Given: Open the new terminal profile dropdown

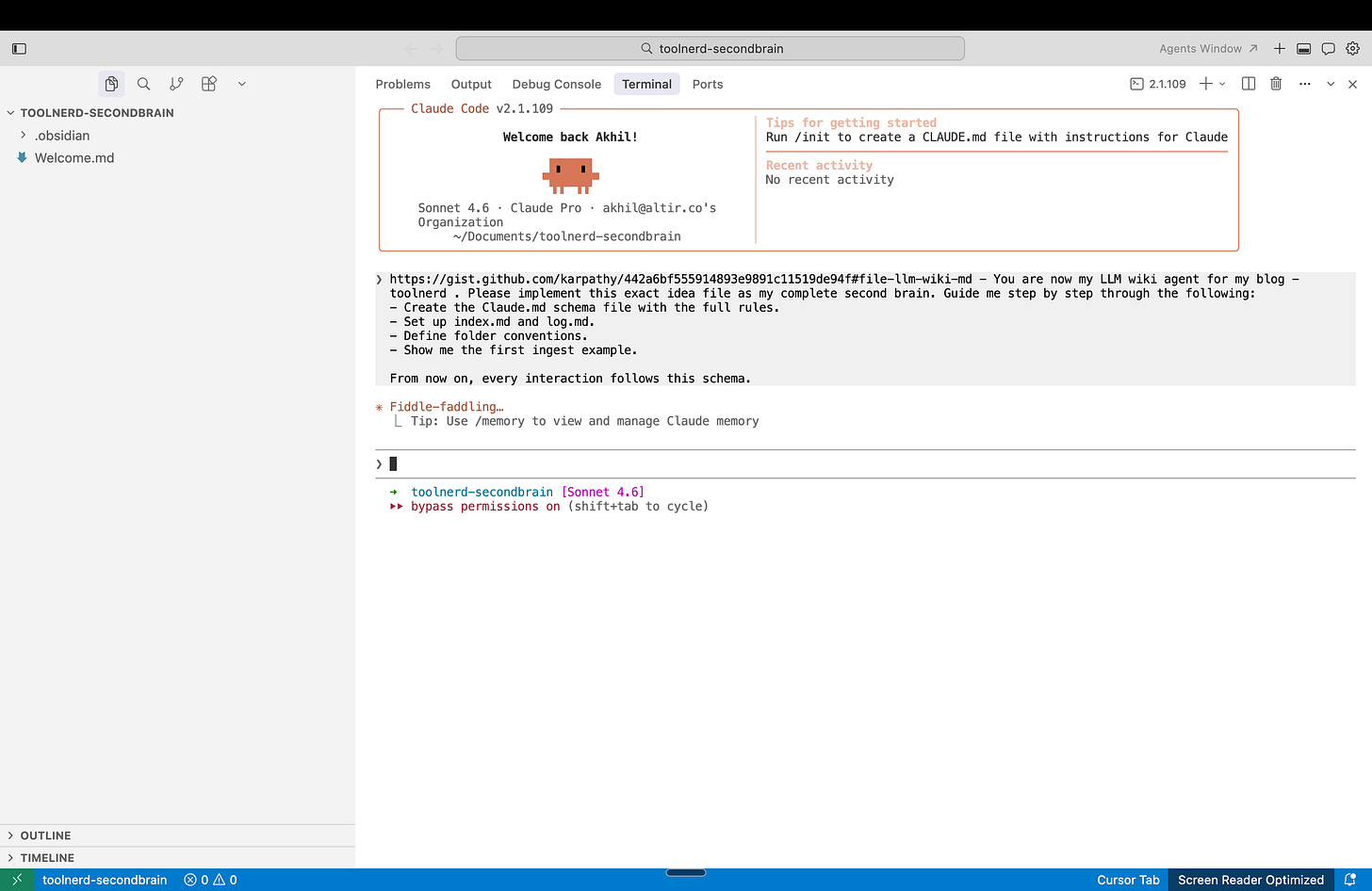Looking at the screenshot, I should (x=1222, y=84).
